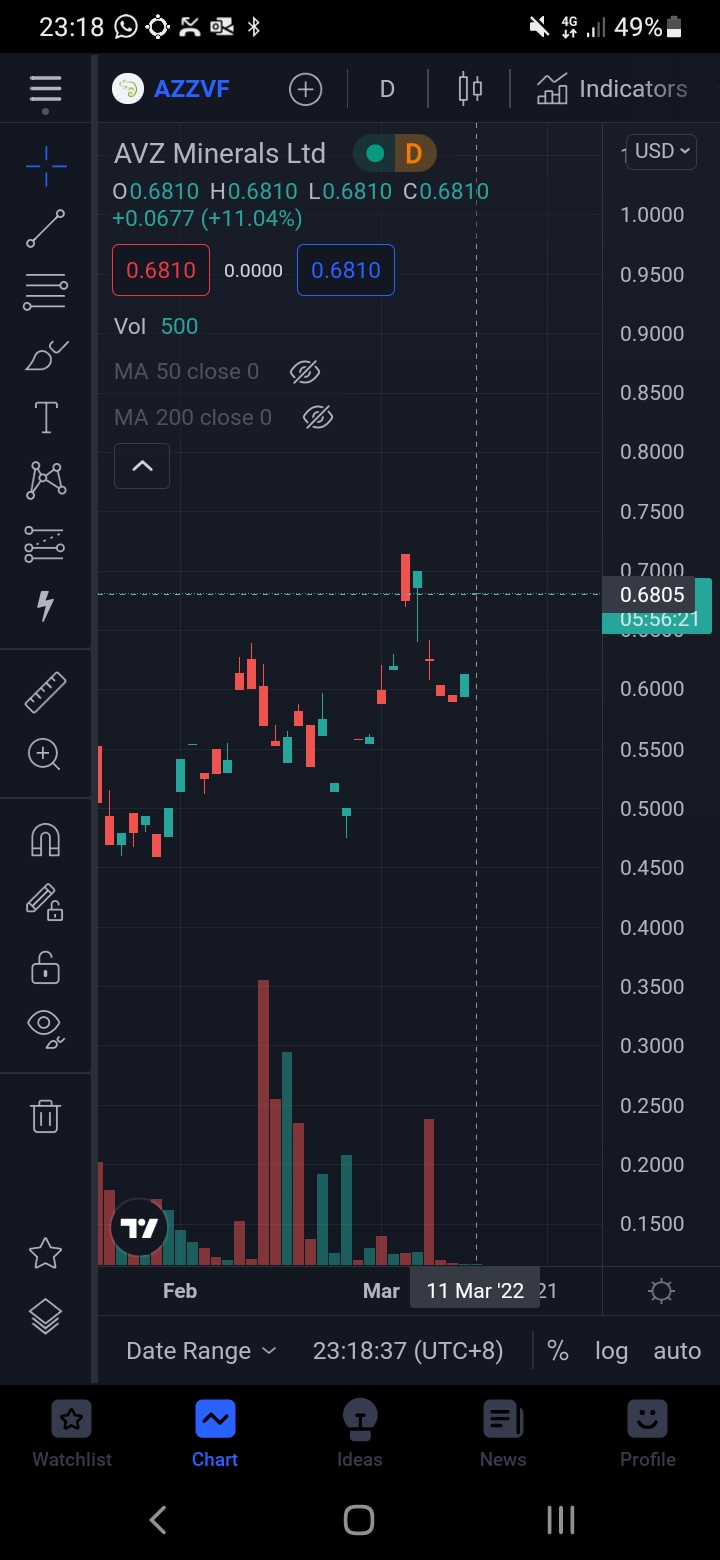Click the 23:18:37 (UTC+8) timezone
720x1560 pixels.
(408, 1351)
